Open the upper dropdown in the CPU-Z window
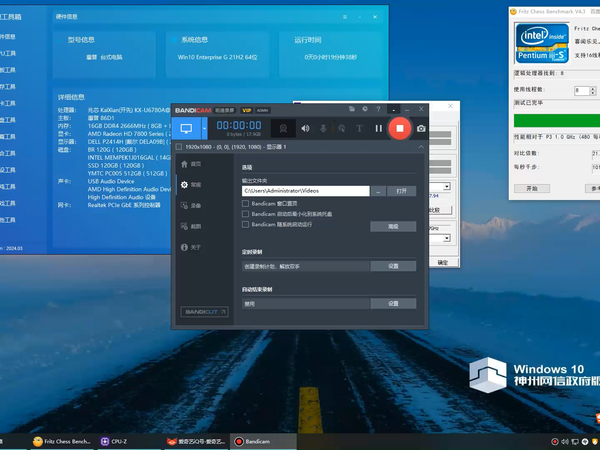 point(446,186)
